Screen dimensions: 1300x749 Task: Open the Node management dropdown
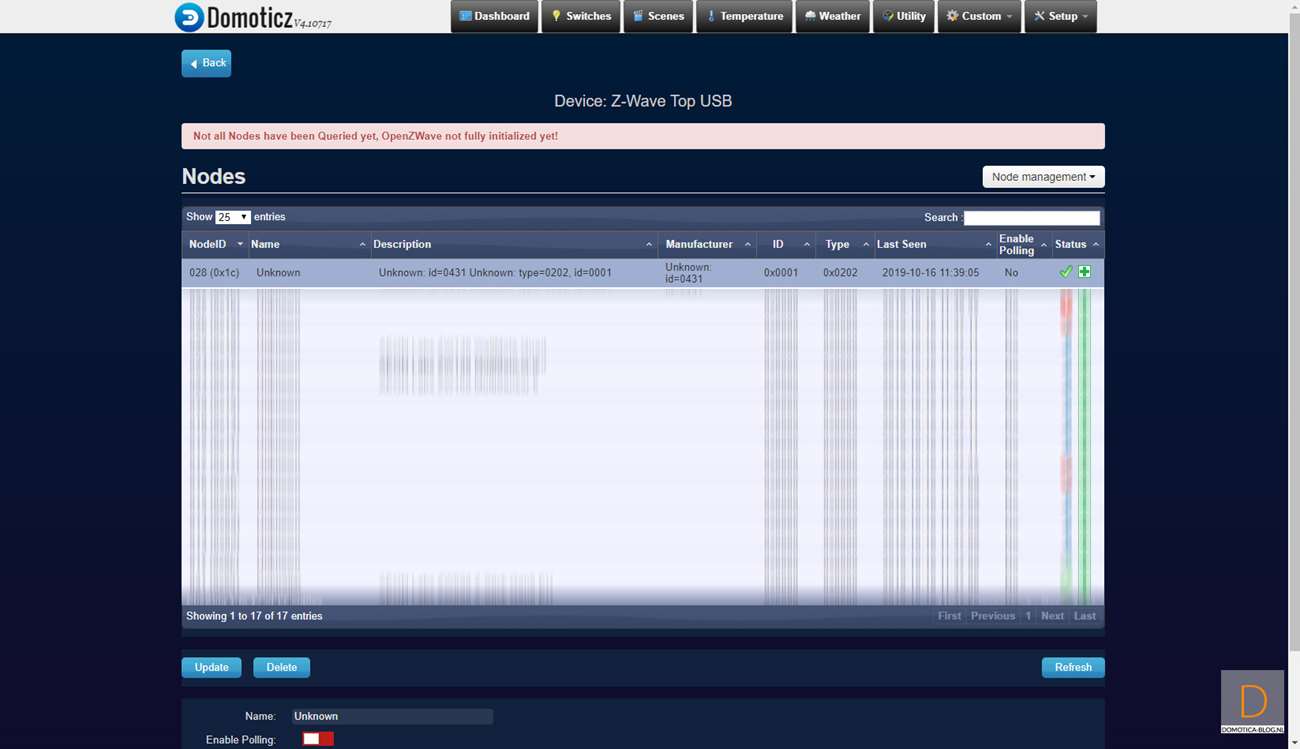(x=1043, y=177)
